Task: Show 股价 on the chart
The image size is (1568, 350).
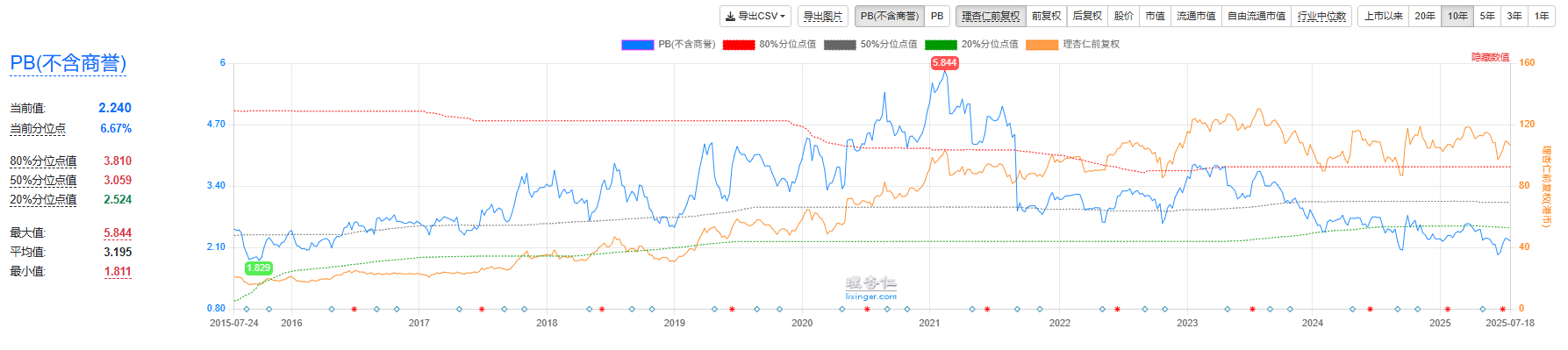Action: (1124, 16)
